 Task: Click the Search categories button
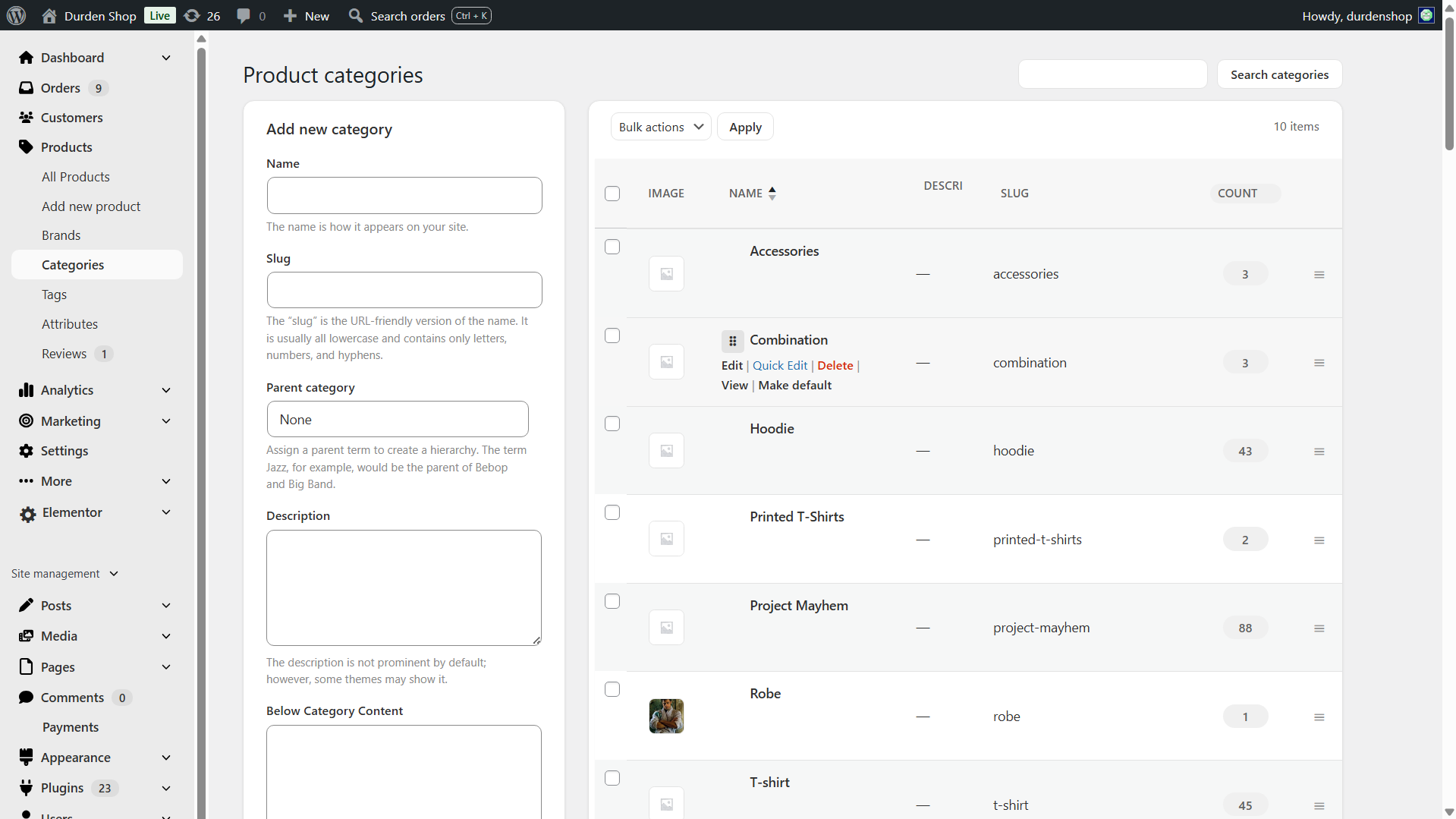1279,74
